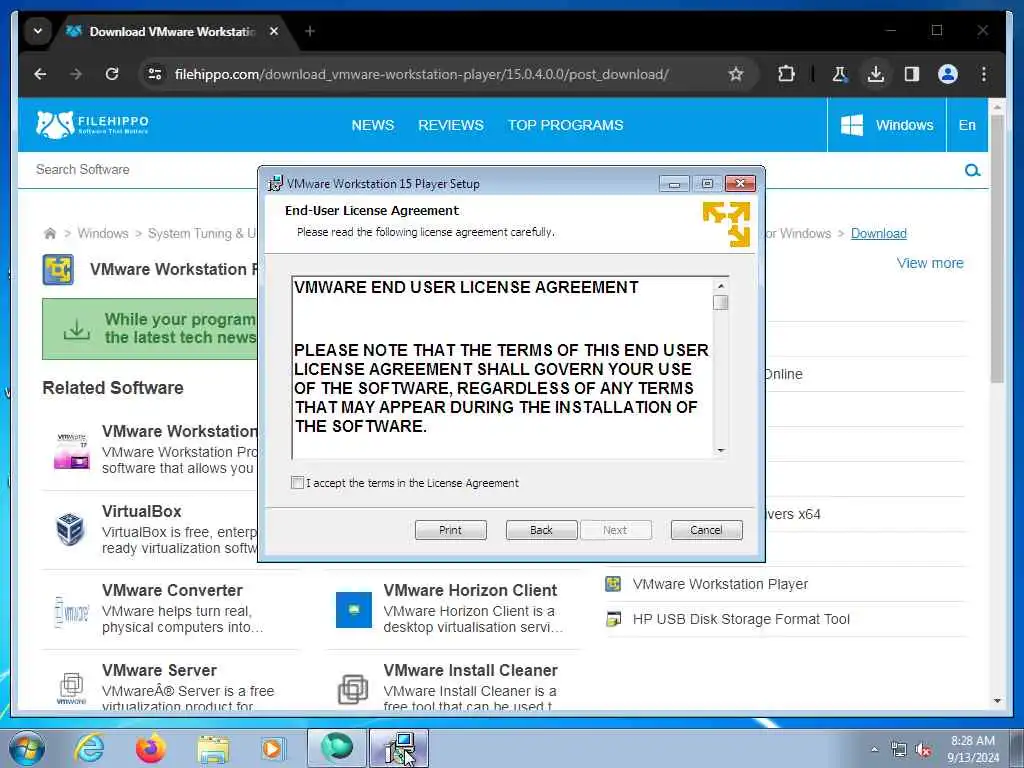
Task: Open HP USB Disk Storage Format Tool link
Action: tap(741, 619)
